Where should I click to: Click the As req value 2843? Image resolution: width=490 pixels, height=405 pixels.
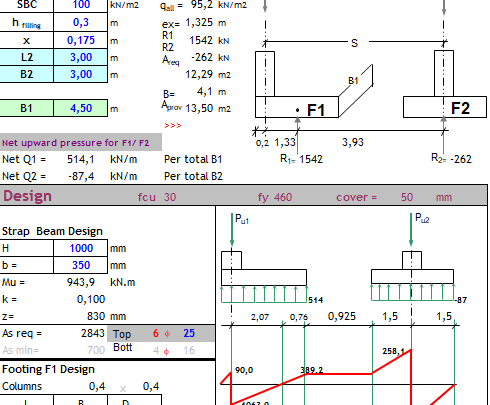click(93, 333)
